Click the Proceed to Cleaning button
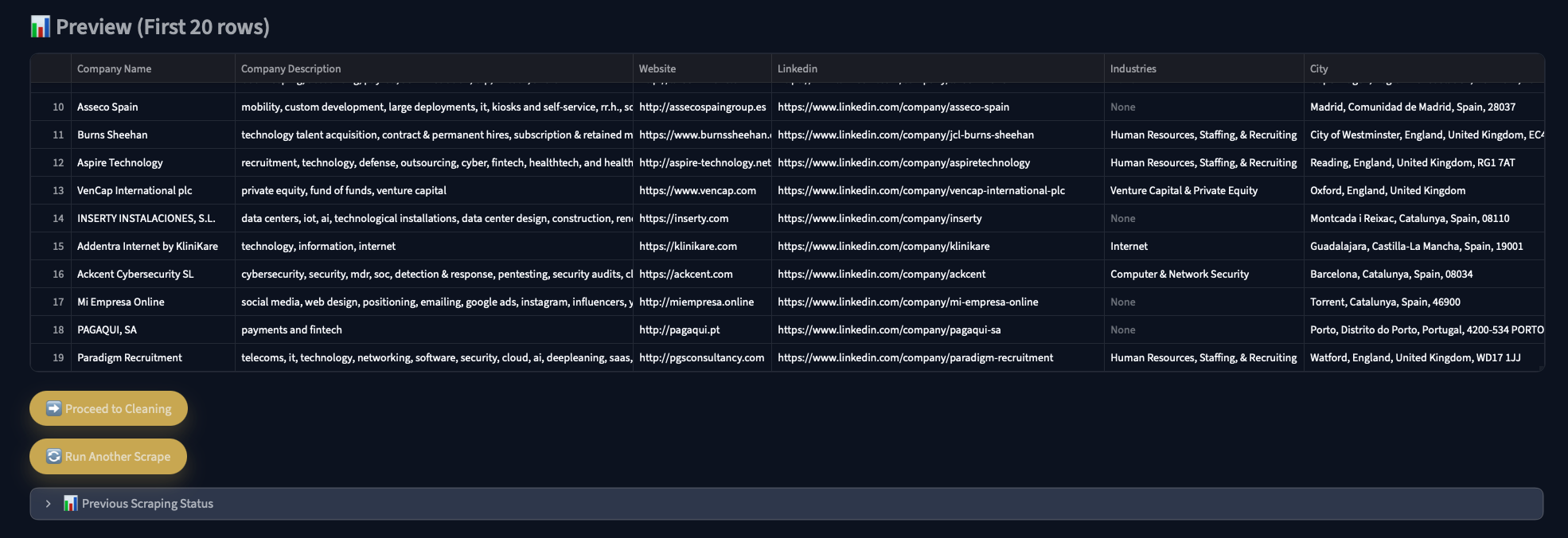Screen dimensions: 1568x538 (108, 408)
